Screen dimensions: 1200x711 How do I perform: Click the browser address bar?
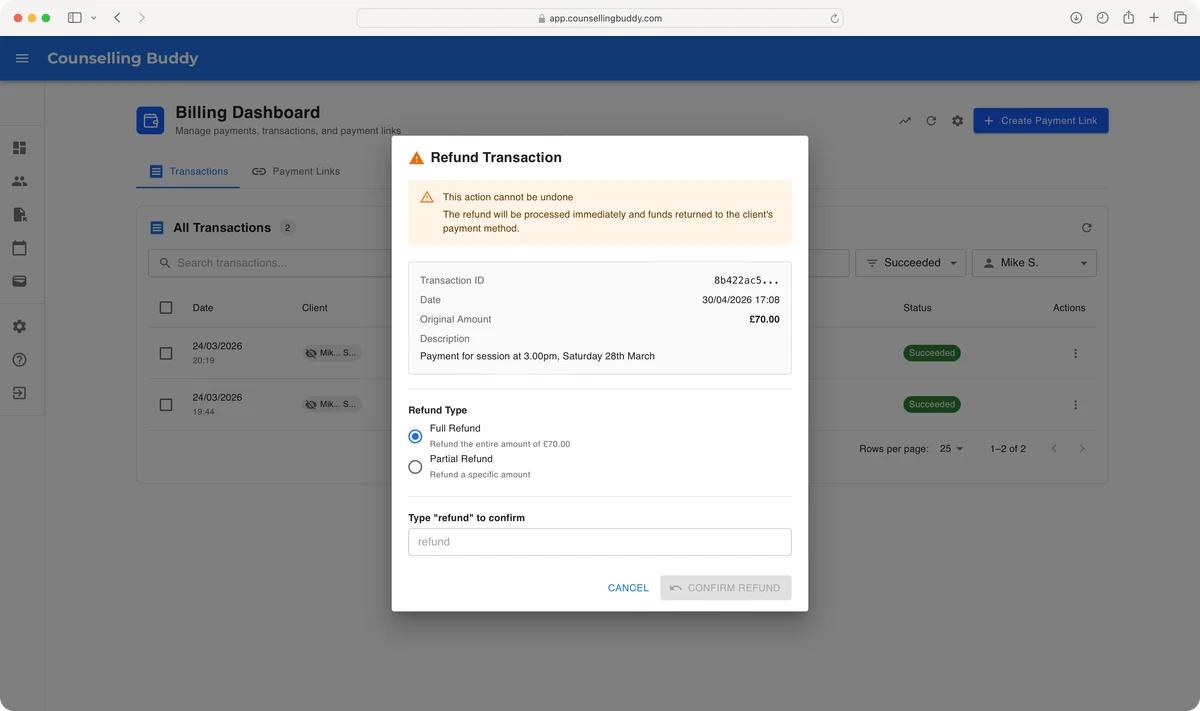point(600,18)
